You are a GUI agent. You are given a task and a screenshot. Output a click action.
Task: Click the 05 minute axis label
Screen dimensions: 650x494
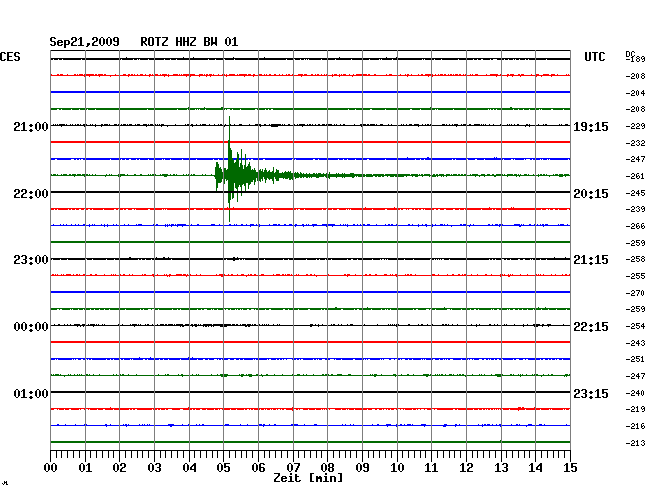[x=223, y=467]
